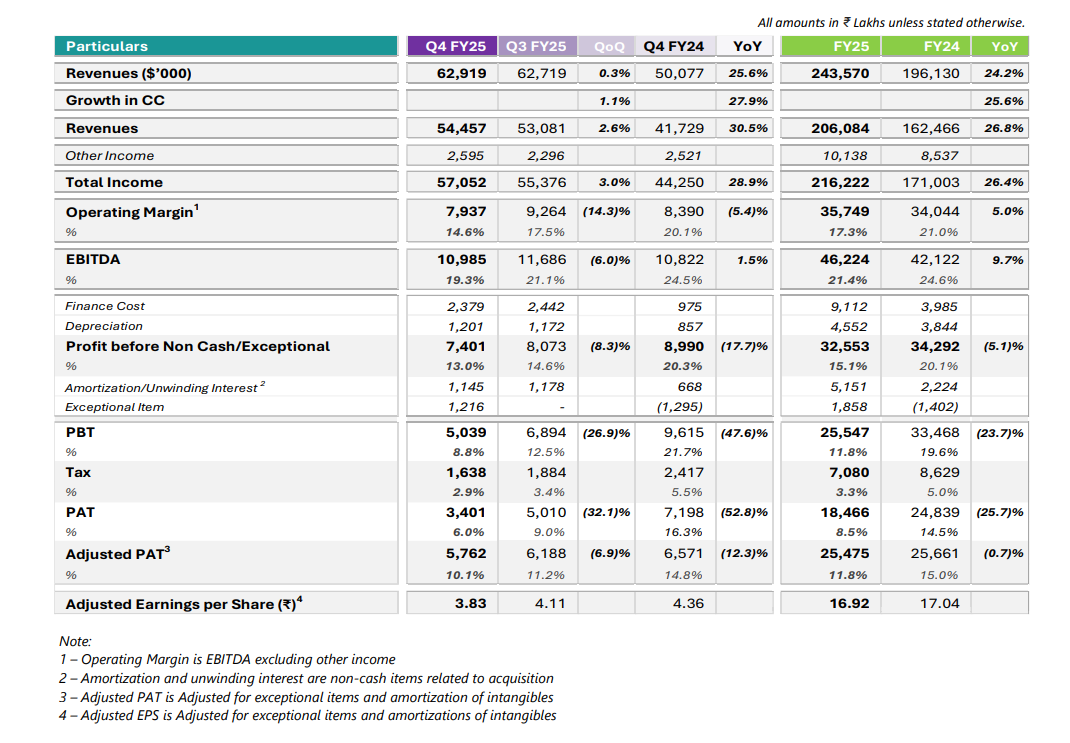Select the 'Tax' row label
Viewport: 1070px width, 743px height.
coord(78,472)
